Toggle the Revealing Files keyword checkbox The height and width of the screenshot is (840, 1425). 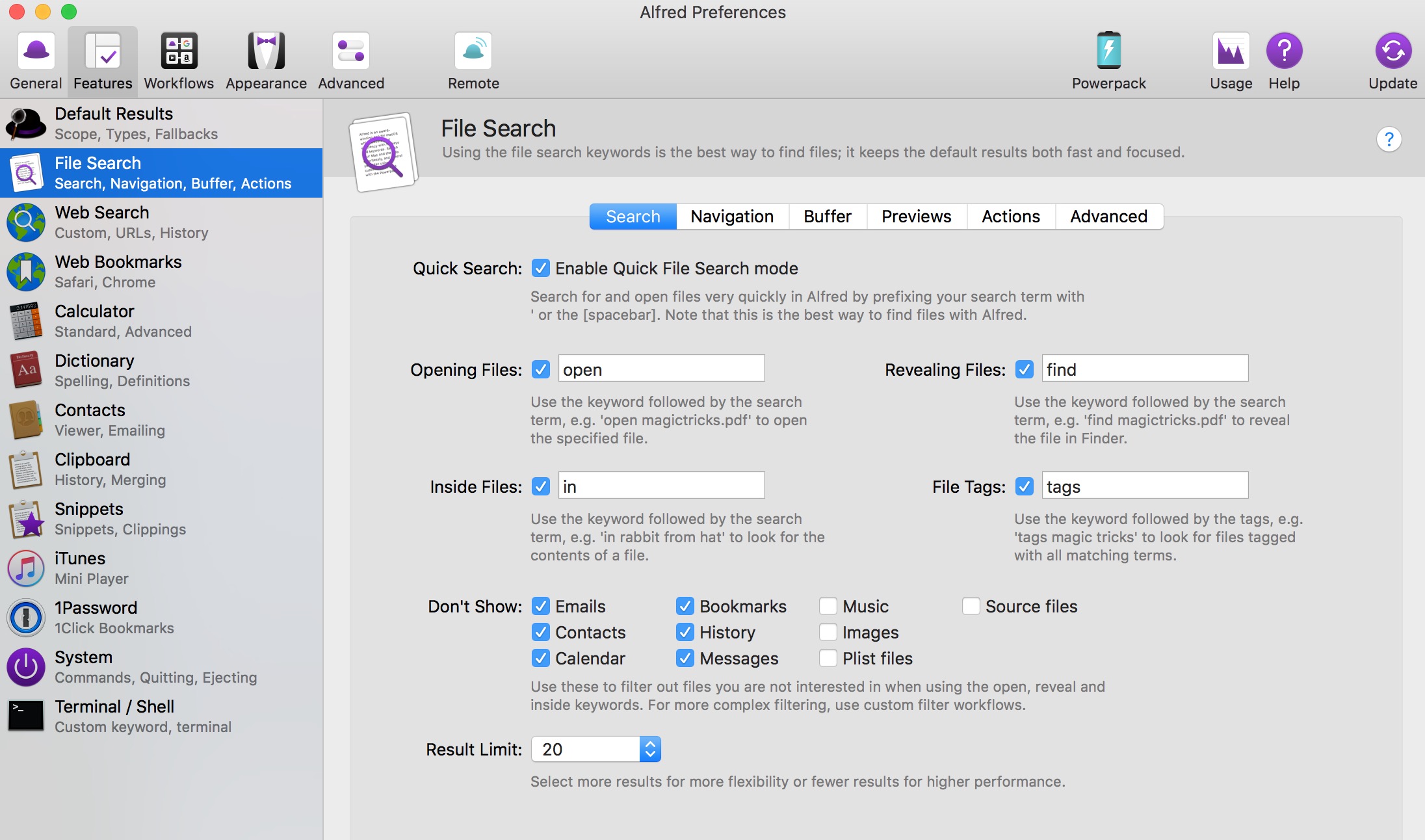click(1024, 369)
